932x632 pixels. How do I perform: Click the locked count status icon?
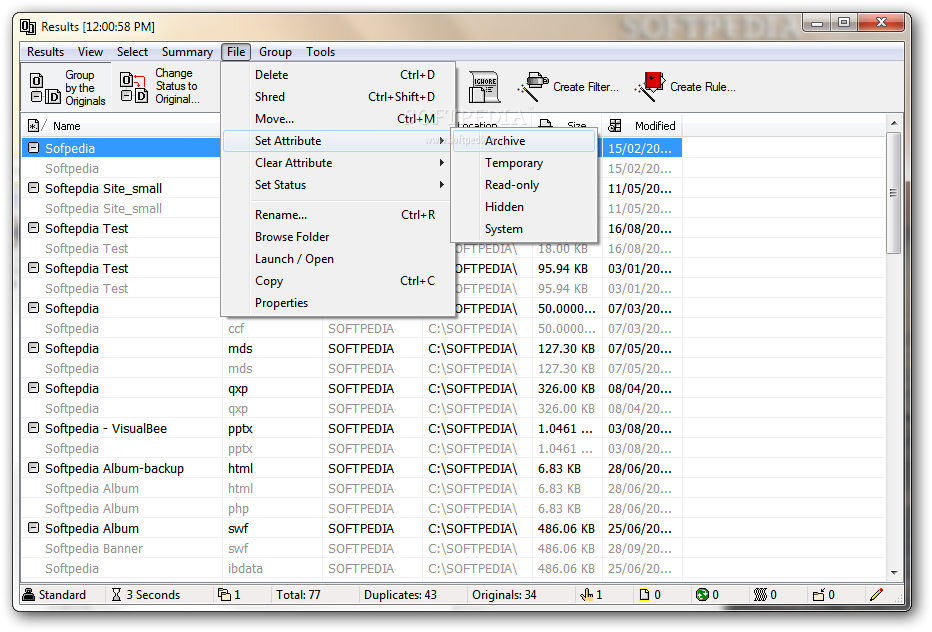coord(818,595)
